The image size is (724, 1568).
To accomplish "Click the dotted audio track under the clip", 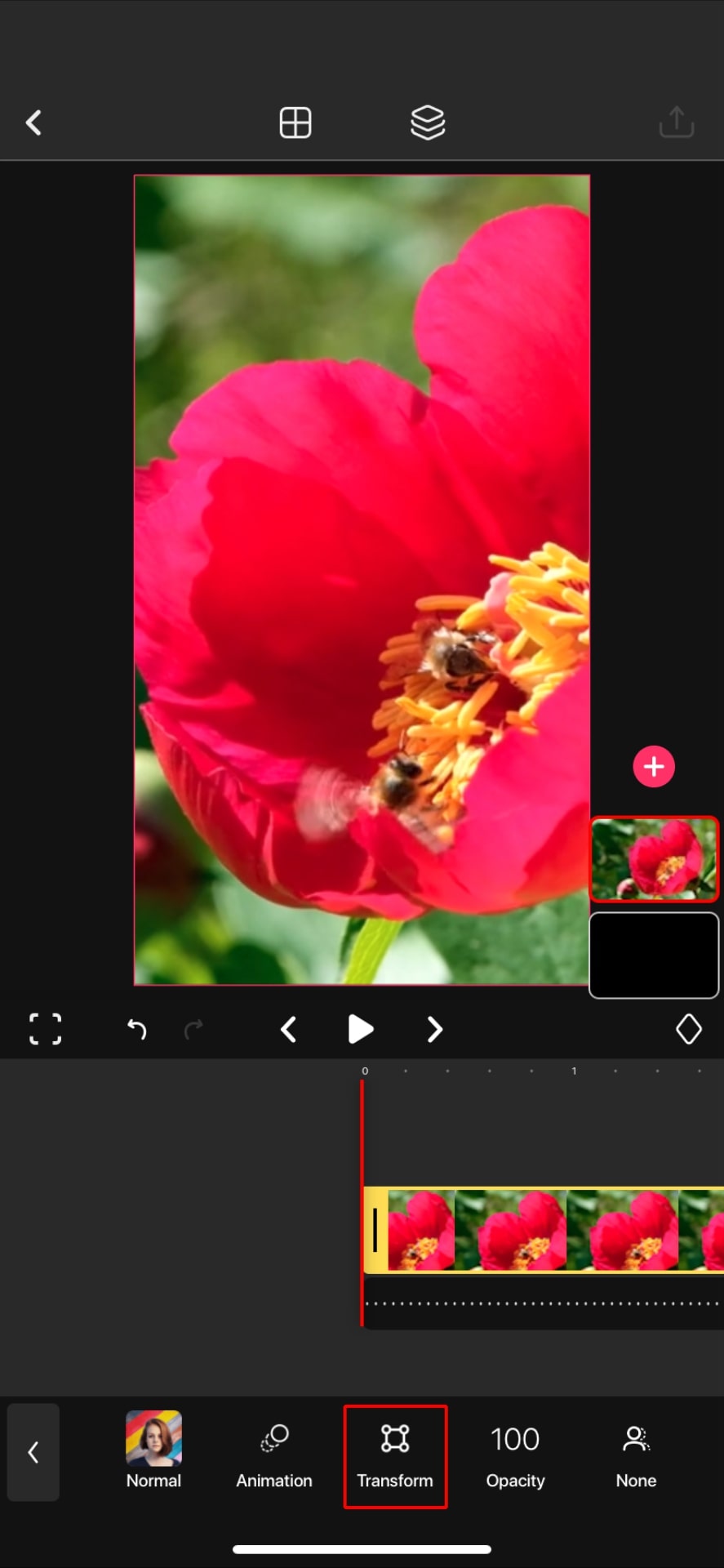I will pyautogui.click(x=544, y=1303).
